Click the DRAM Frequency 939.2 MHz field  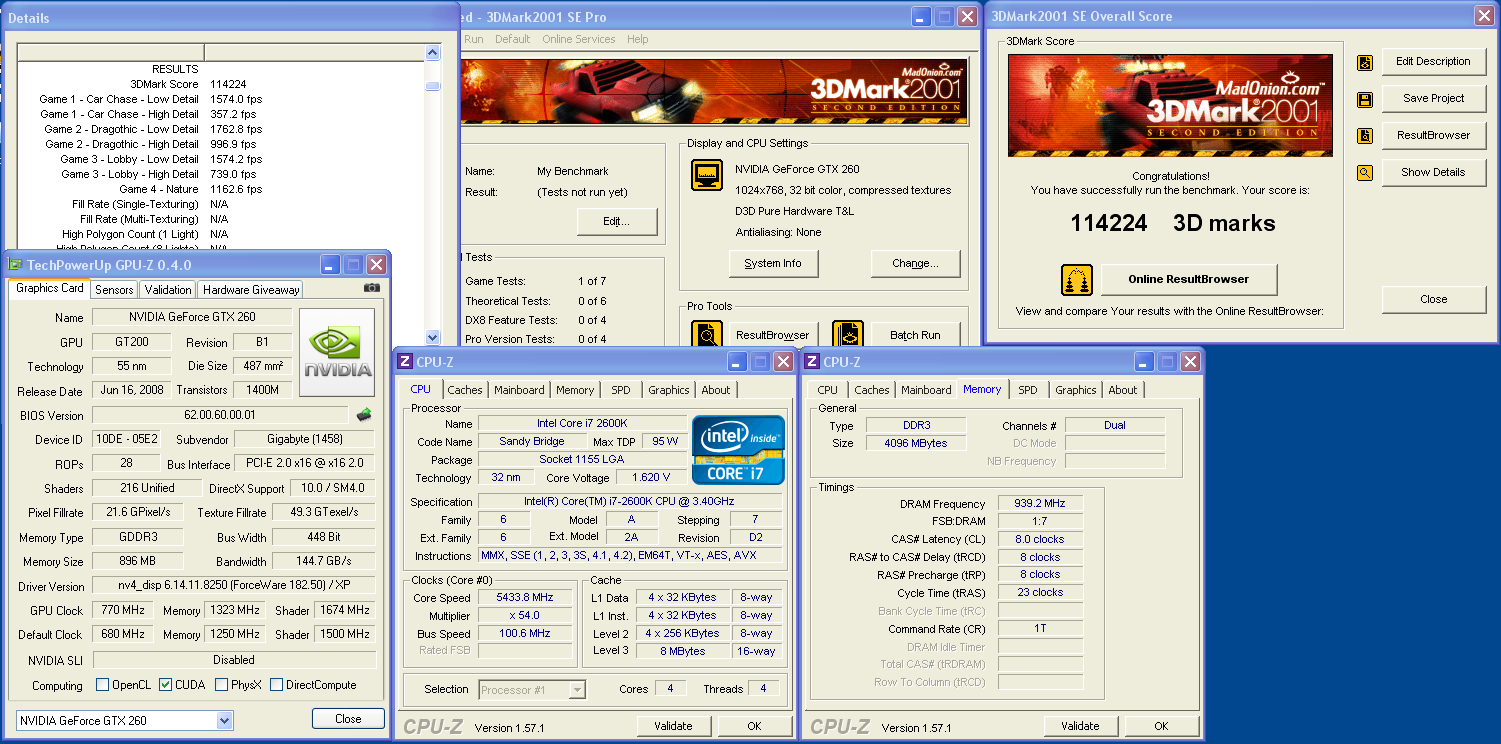point(1039,504)
